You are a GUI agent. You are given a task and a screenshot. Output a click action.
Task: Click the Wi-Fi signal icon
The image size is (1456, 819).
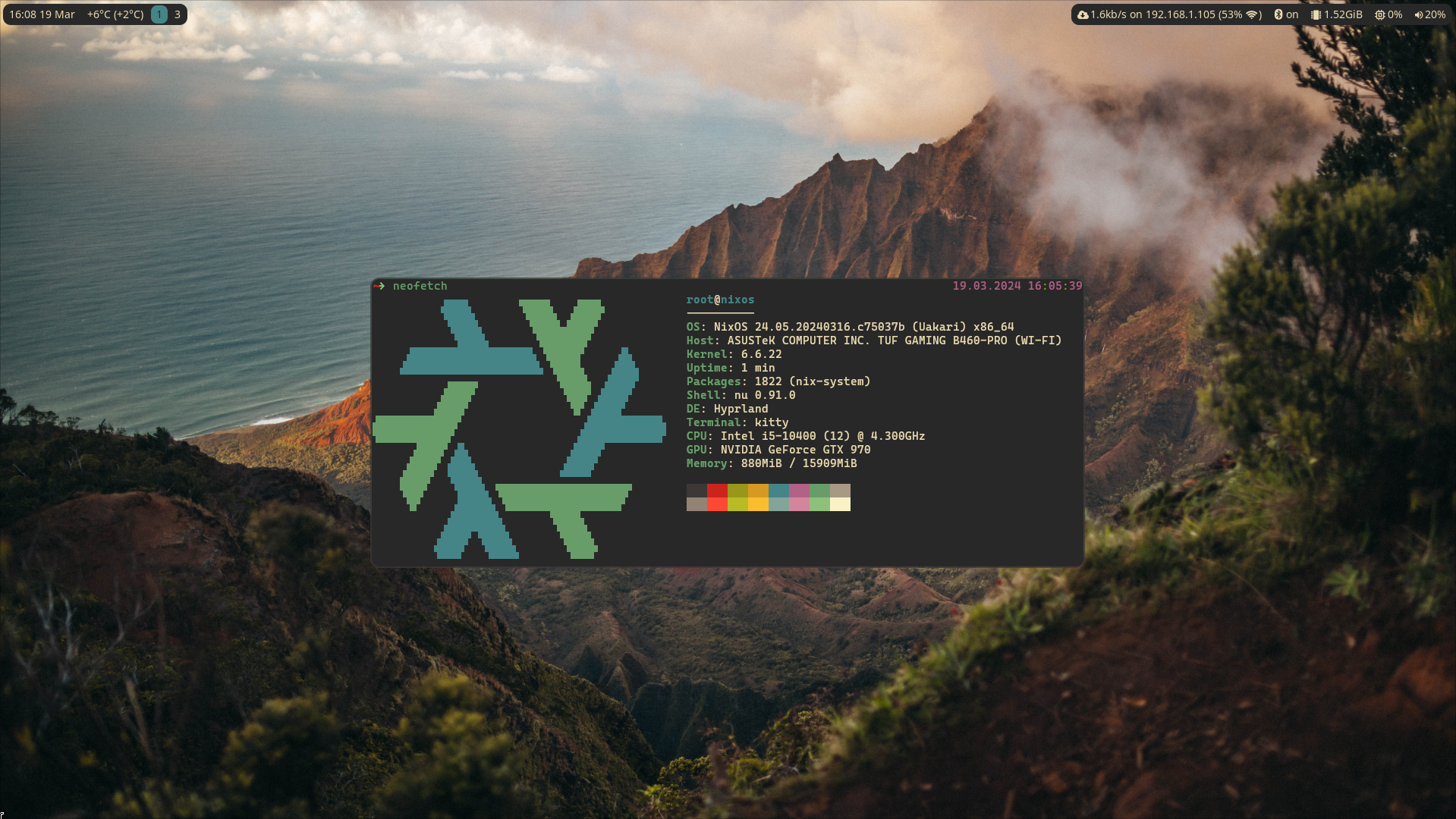[x=1252, y=14]
